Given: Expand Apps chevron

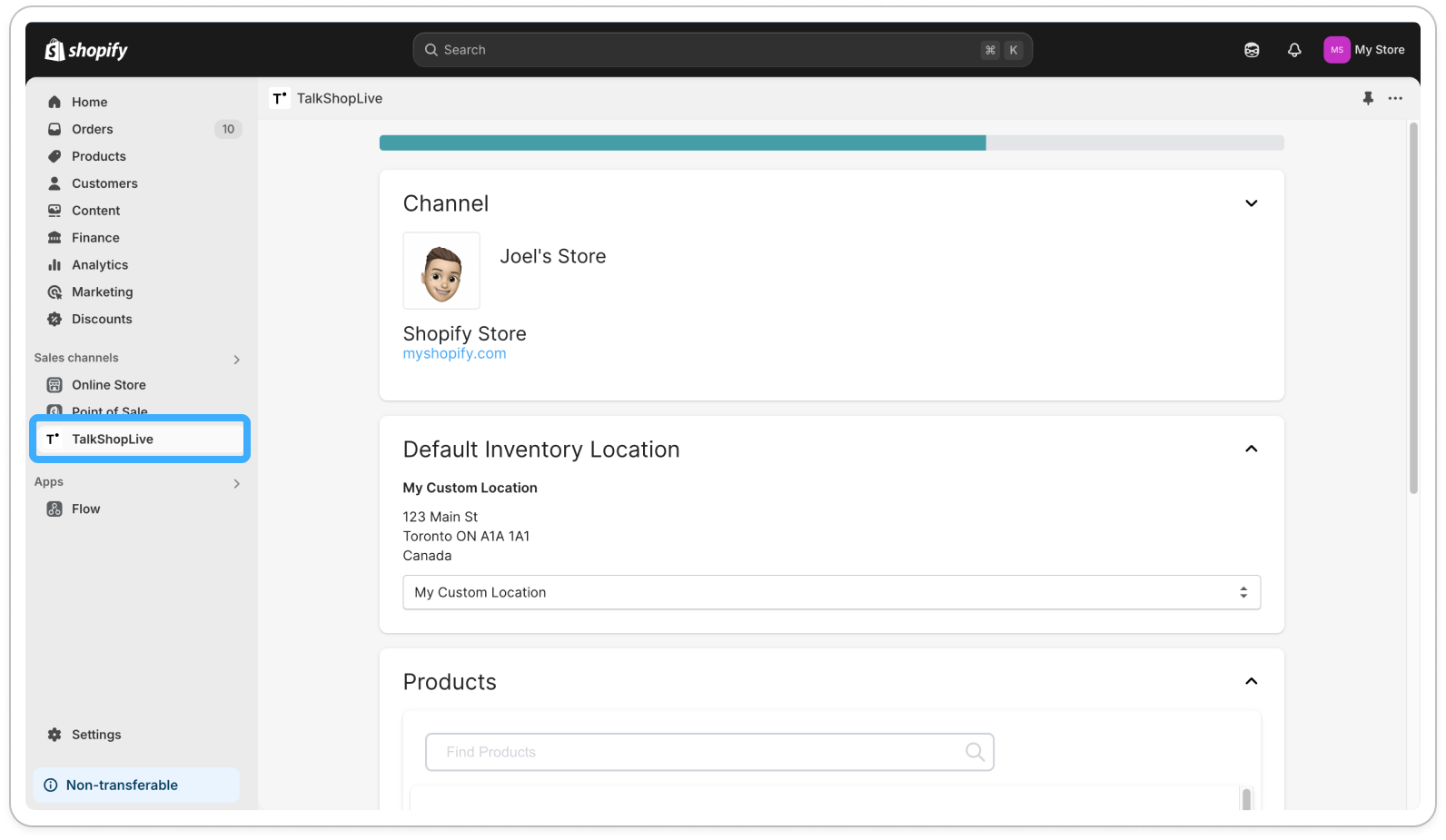Looking at the screenshot, I should click(x=237, y=484).
